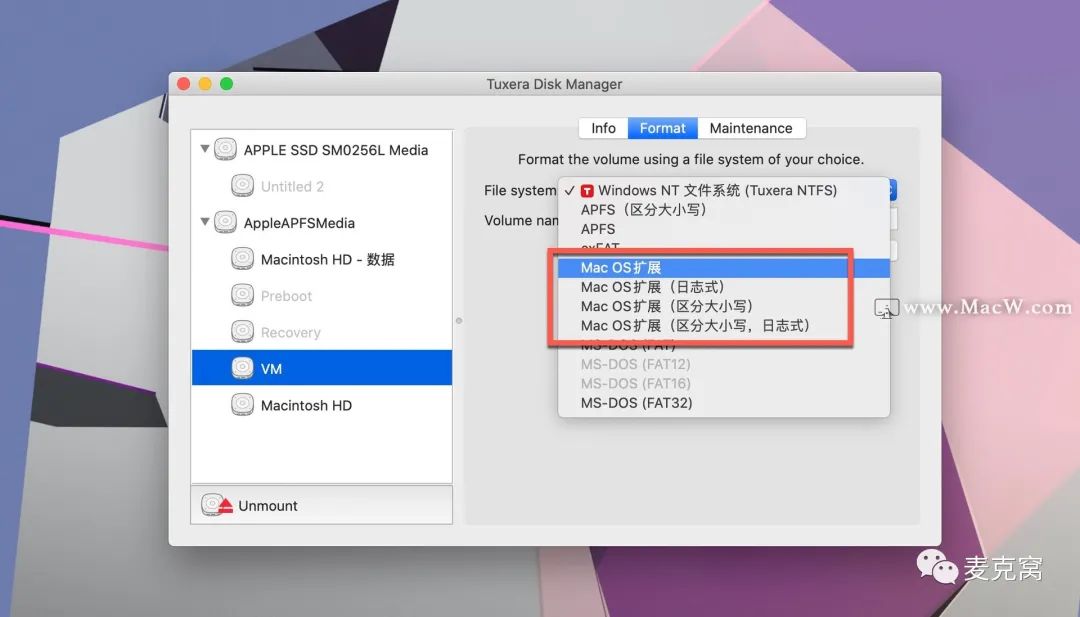Select APPLE SSD SM0256L Media in sidebar
This screenshot has width=1080, height=617.
click(x=322, y=149)
